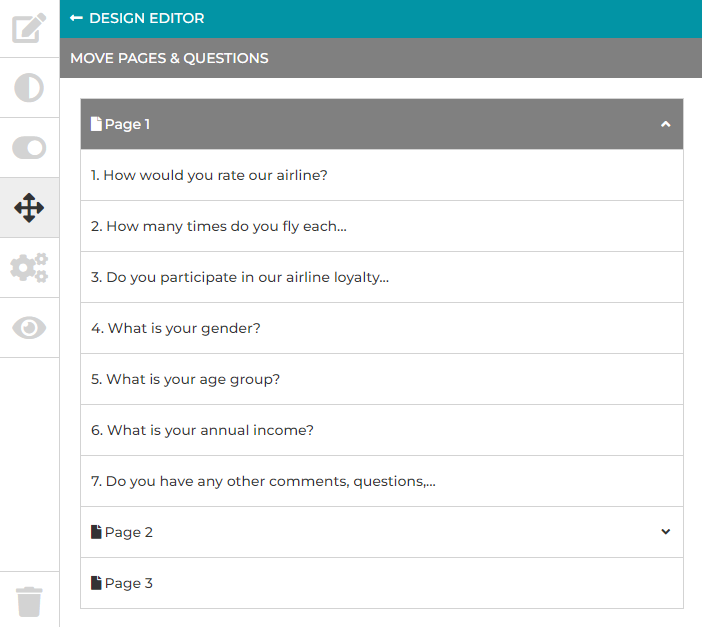The width and height of the screenshot is (702, 627).
Task: Expand Page 2 with the down chevron
Action: tap(666, 532)
